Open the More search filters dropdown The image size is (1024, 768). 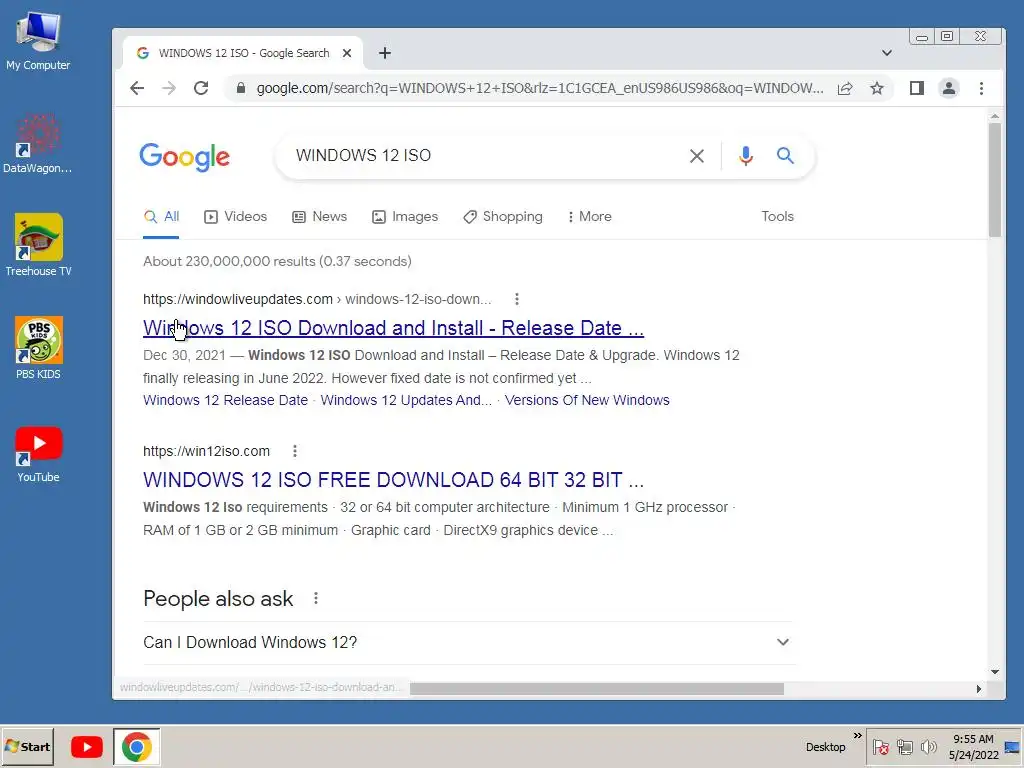pos(590,217)
